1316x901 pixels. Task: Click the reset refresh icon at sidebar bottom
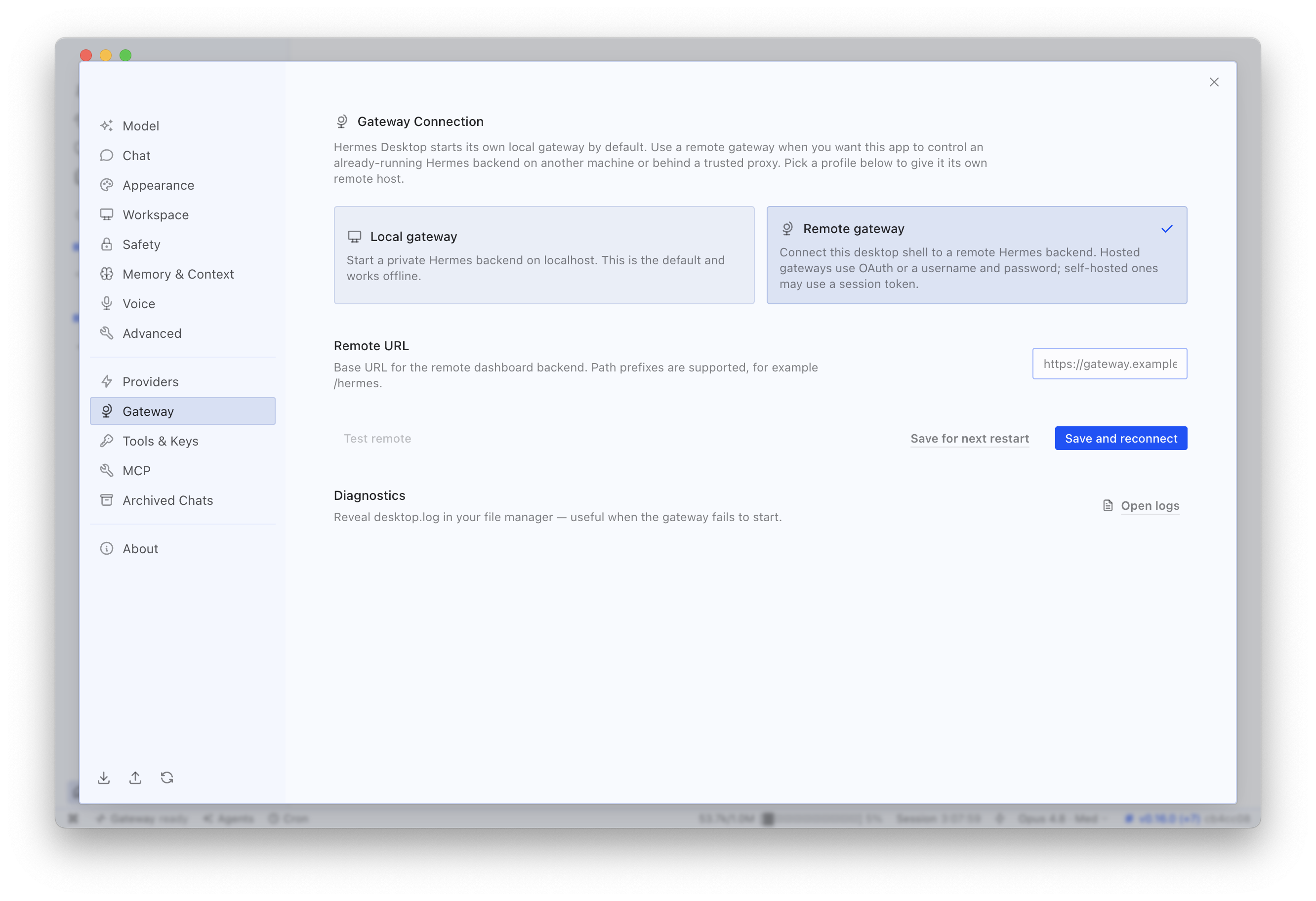(x=167, y=778)
